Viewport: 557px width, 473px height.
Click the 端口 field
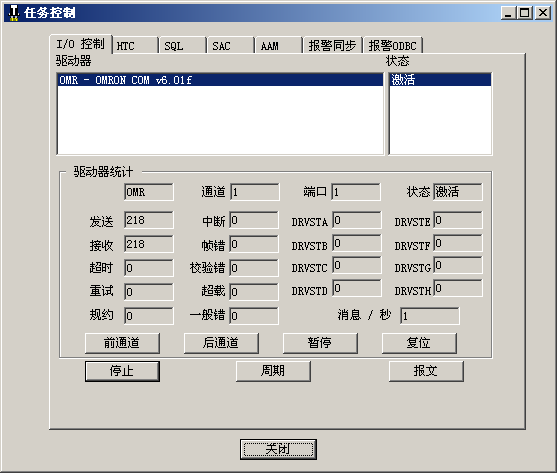[x=356, y=192]
